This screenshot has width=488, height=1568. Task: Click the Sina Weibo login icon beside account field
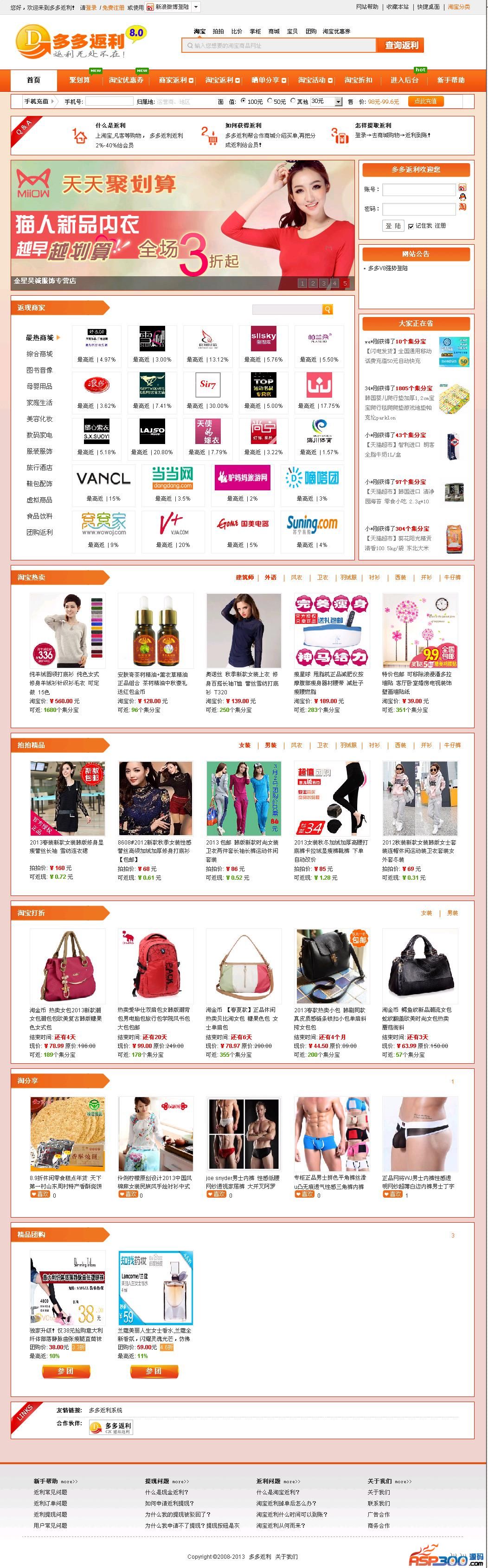pos(462,187)
